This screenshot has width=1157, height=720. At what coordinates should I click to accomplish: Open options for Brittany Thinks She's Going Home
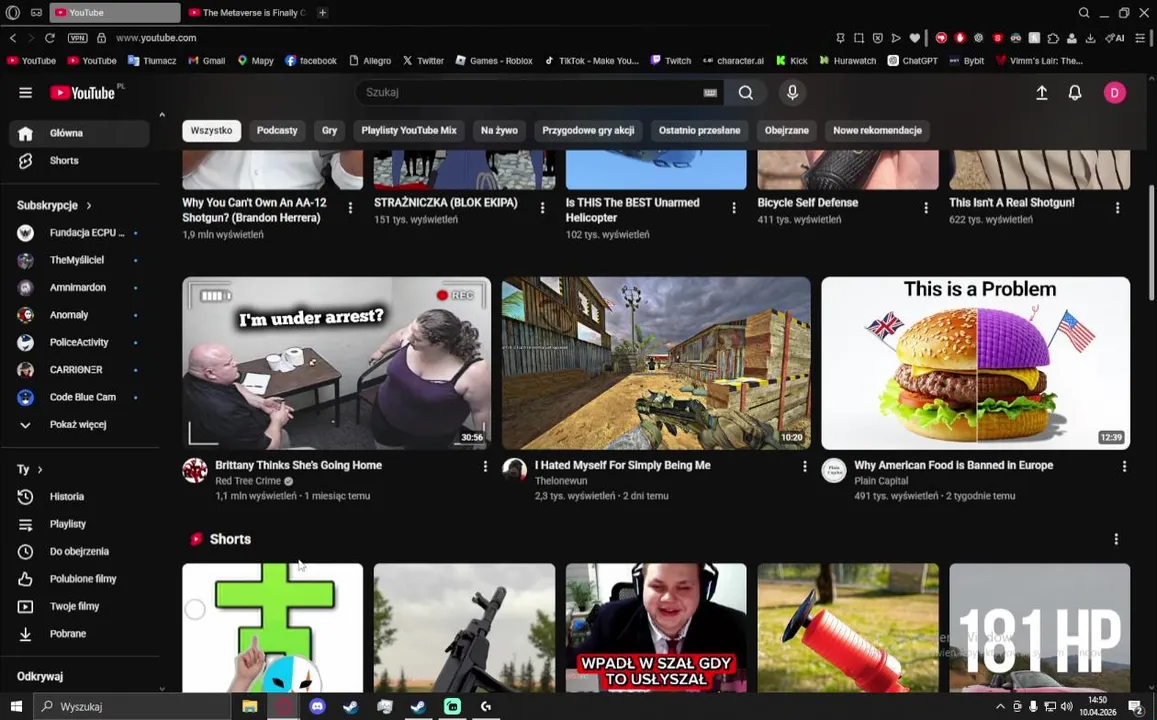click(485, 466)
